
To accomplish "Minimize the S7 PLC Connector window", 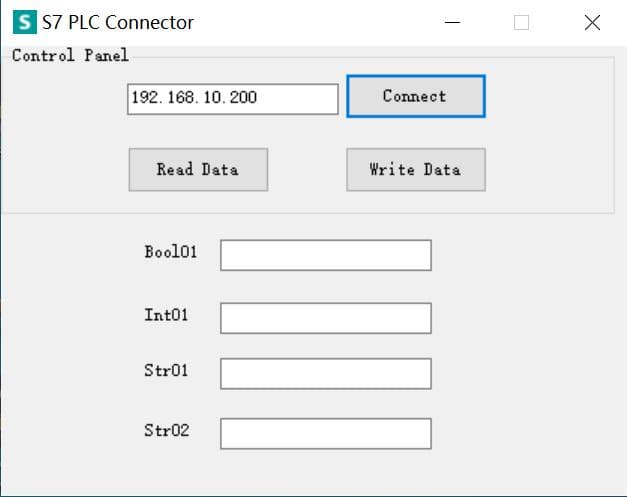I will click(452, 22).
